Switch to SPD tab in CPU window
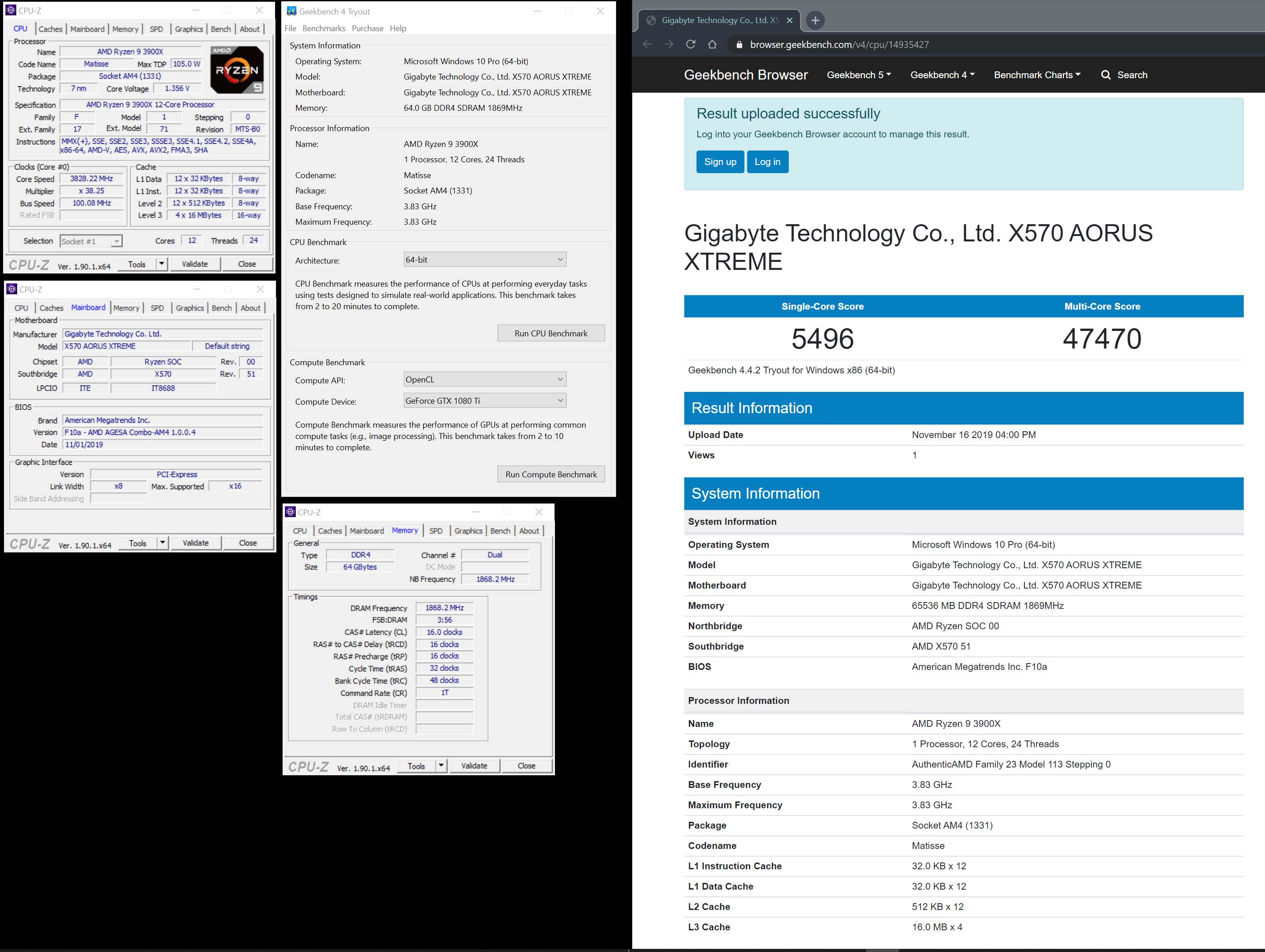 tap(156, 29)
